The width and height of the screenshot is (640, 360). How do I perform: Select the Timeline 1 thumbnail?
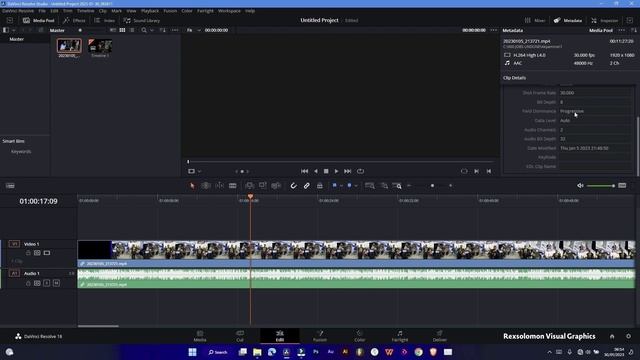tap(100, 46)
